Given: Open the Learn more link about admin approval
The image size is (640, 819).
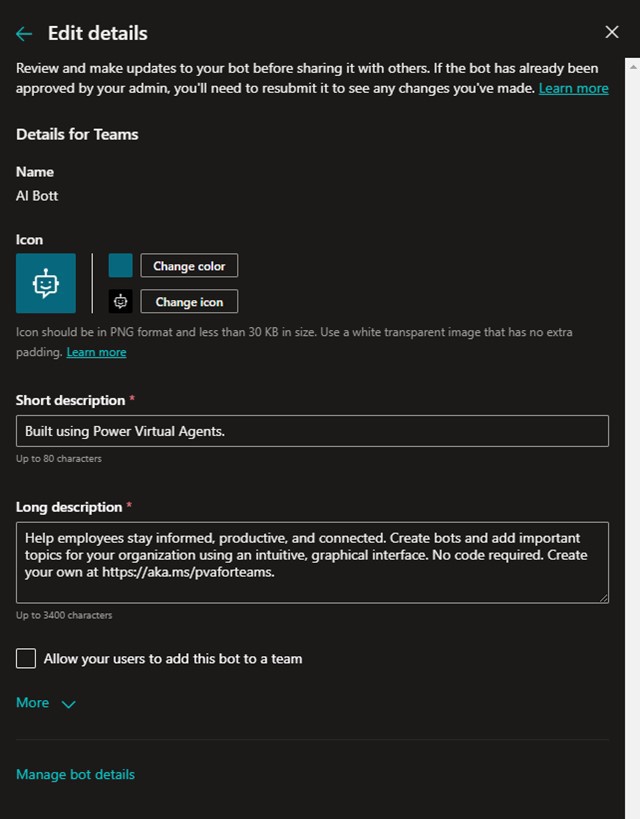Looking at the screenshot, I should click(573, 88).
